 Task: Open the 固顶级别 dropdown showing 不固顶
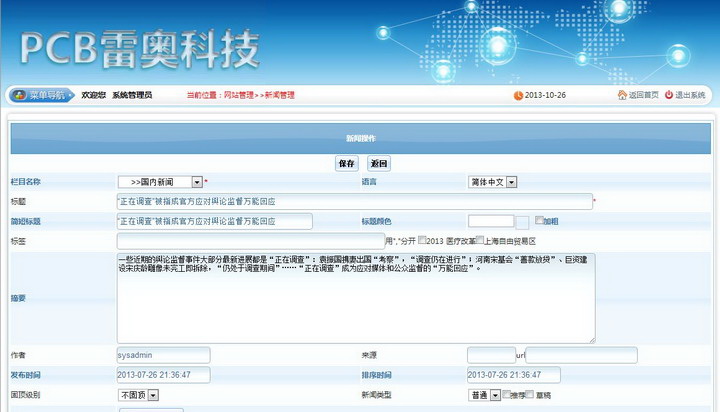click(x=138, y=395)
